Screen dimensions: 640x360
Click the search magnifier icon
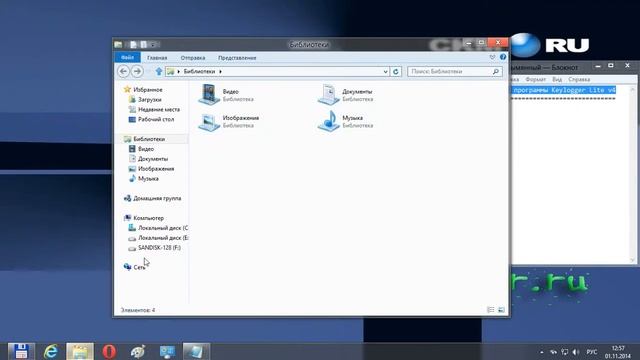pos(496,71)
